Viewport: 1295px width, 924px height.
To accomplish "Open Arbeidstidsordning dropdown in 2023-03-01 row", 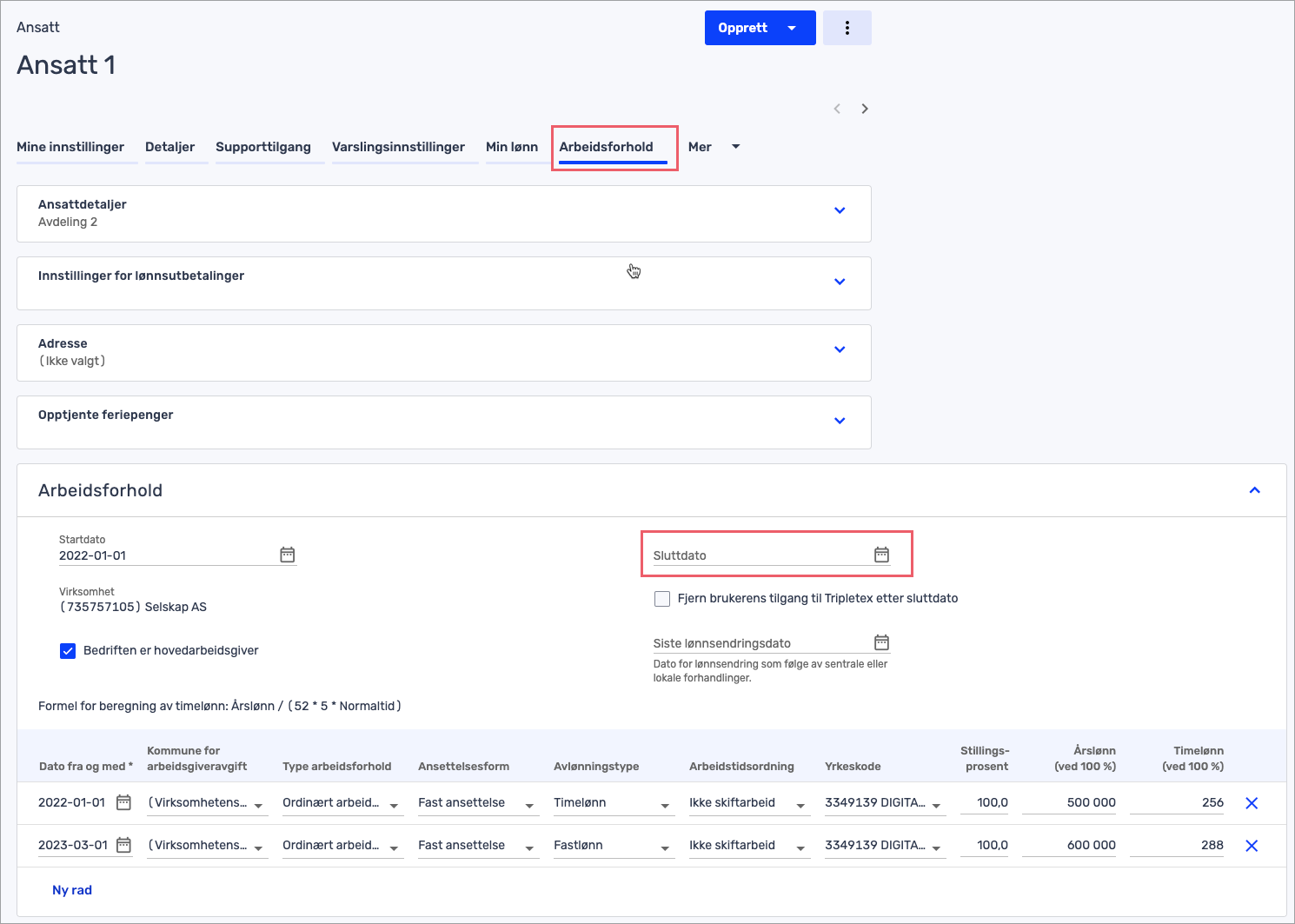I will pyautogui.click(x=748, y=846).
